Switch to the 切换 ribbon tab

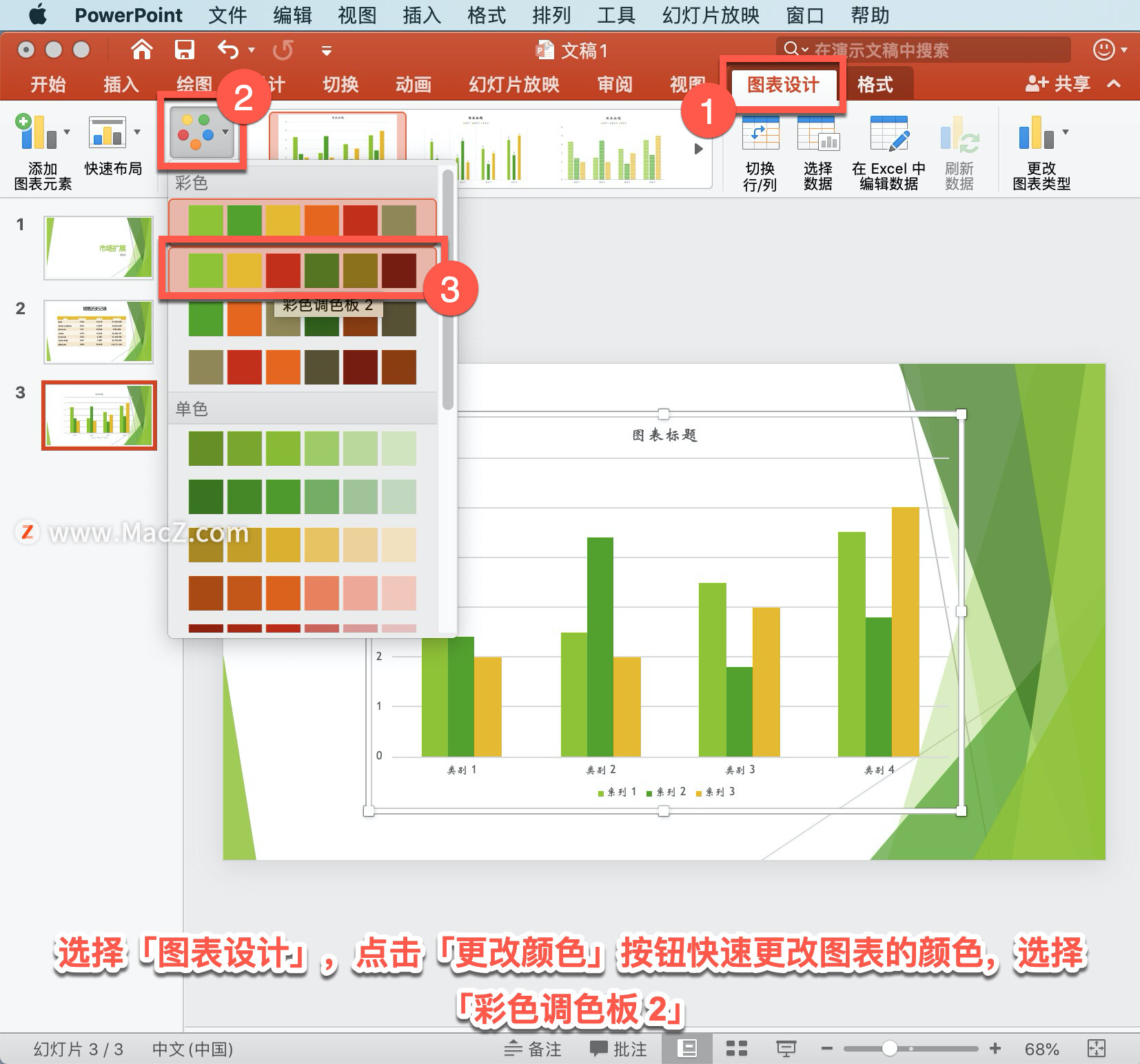[x=340, y=84]
